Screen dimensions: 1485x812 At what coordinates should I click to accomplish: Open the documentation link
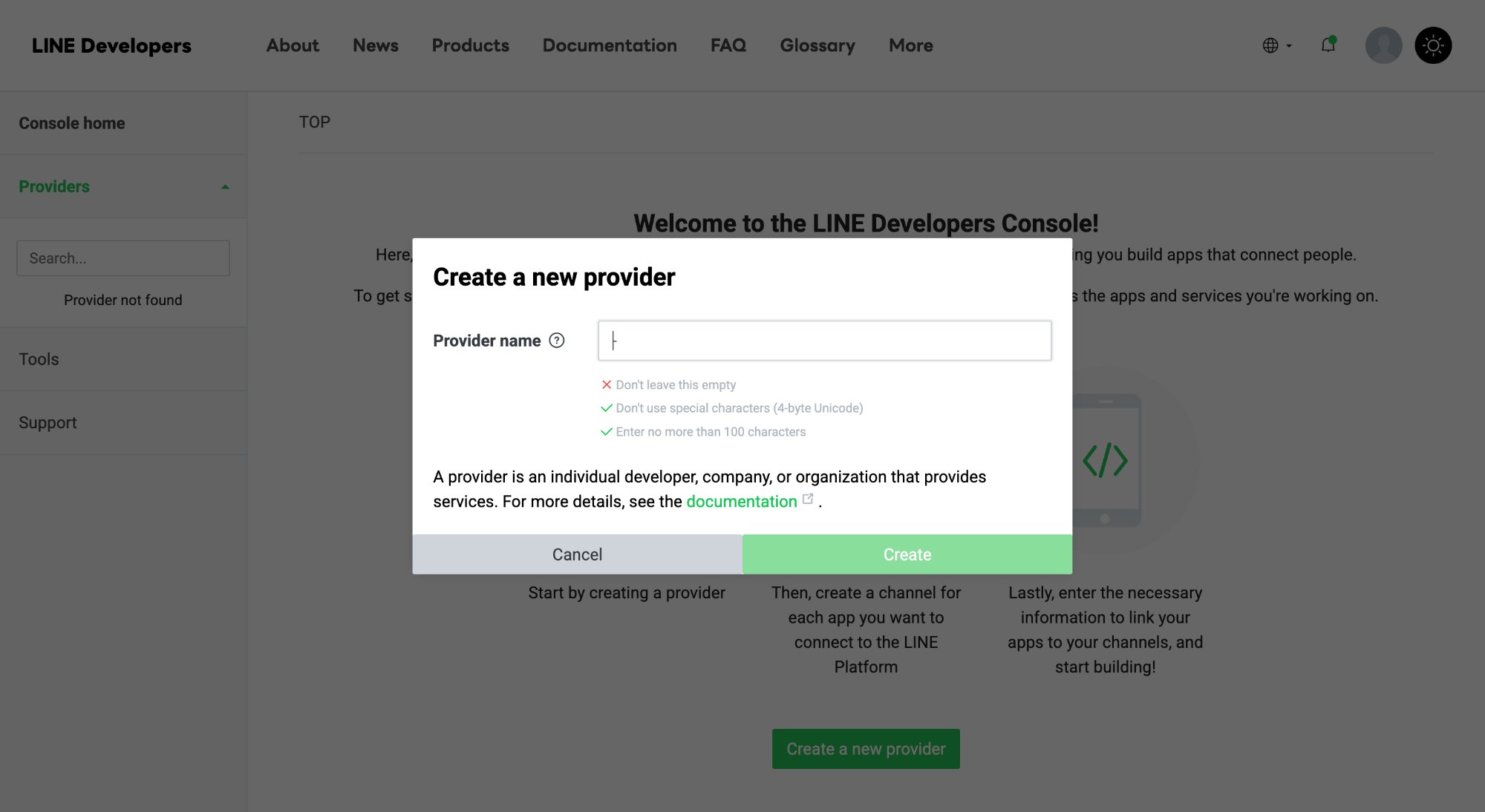tap(742, 501)
